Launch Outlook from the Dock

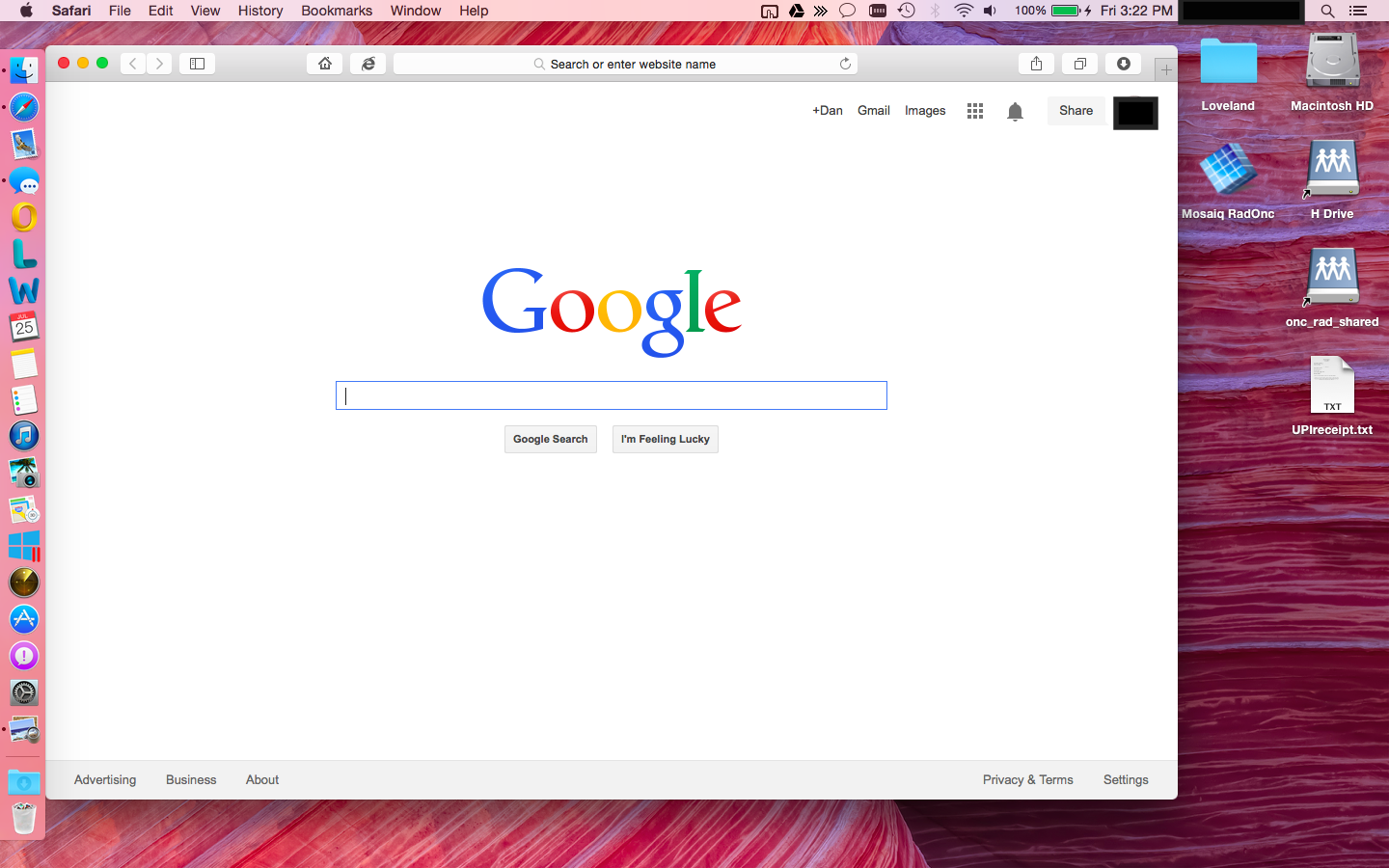tap(24, 217)
